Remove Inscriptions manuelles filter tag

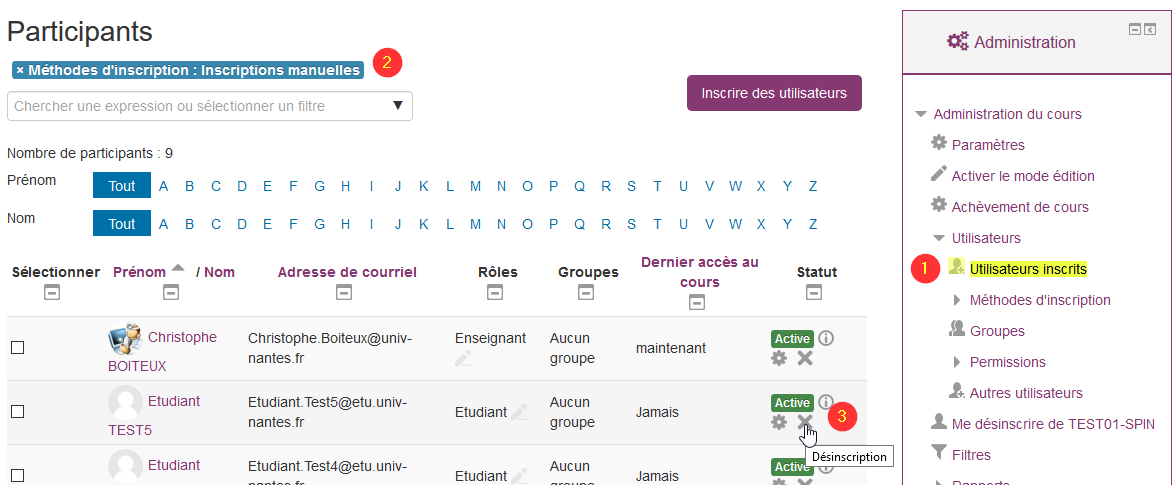coord(20,71)
